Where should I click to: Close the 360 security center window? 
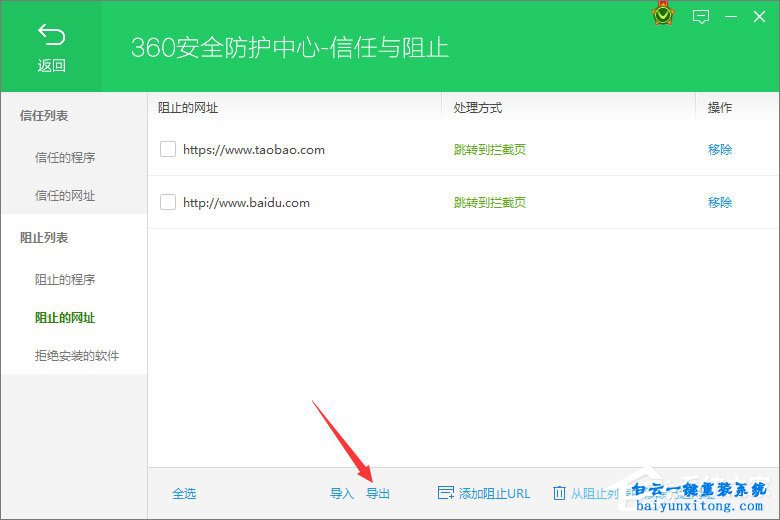pyautogui.click(x=761, y=17)
